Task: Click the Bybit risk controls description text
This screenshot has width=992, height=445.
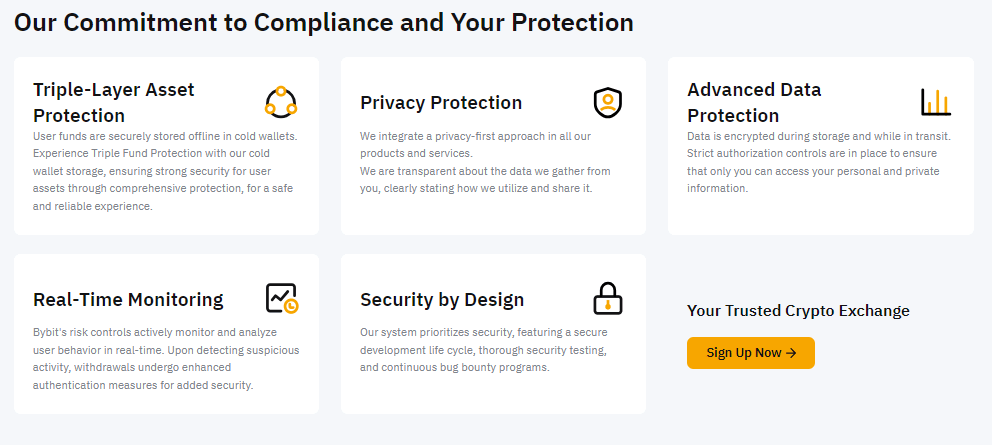Action: pyautogui.click(x=166, y=358)
